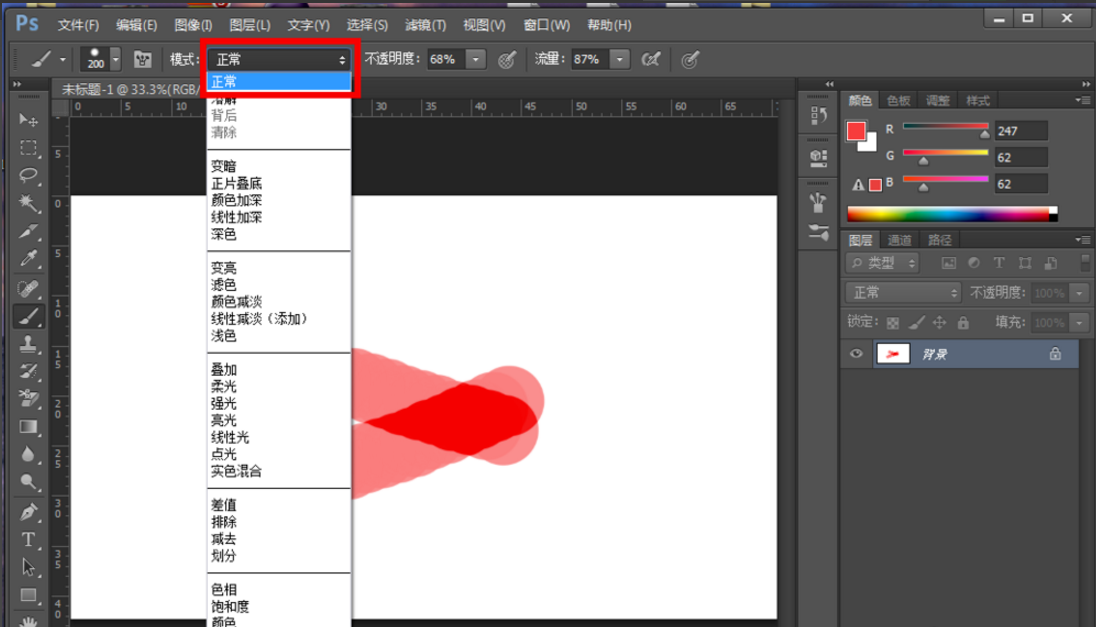Hide the 背景 layer visibility
The height and width of the screenshot is (627, 1096).
pyautogui.click(x=857, y=353)
